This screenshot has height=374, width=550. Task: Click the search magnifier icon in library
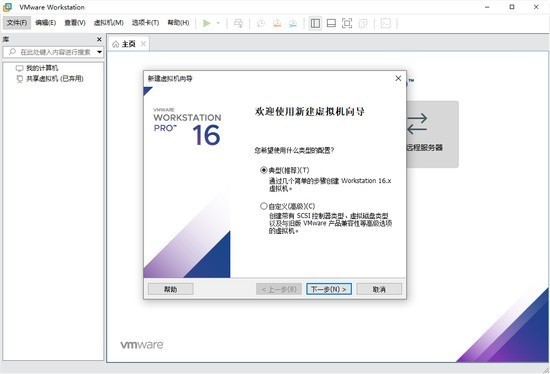(12, 52)
